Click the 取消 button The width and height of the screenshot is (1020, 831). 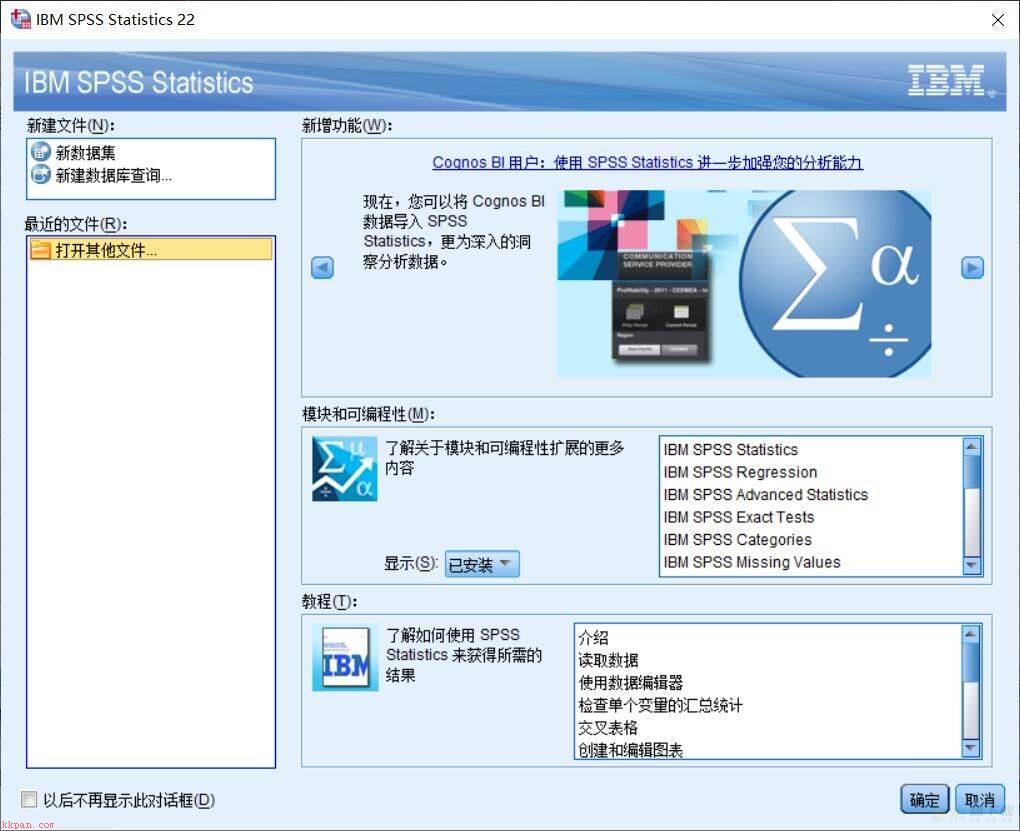(980, 799)
